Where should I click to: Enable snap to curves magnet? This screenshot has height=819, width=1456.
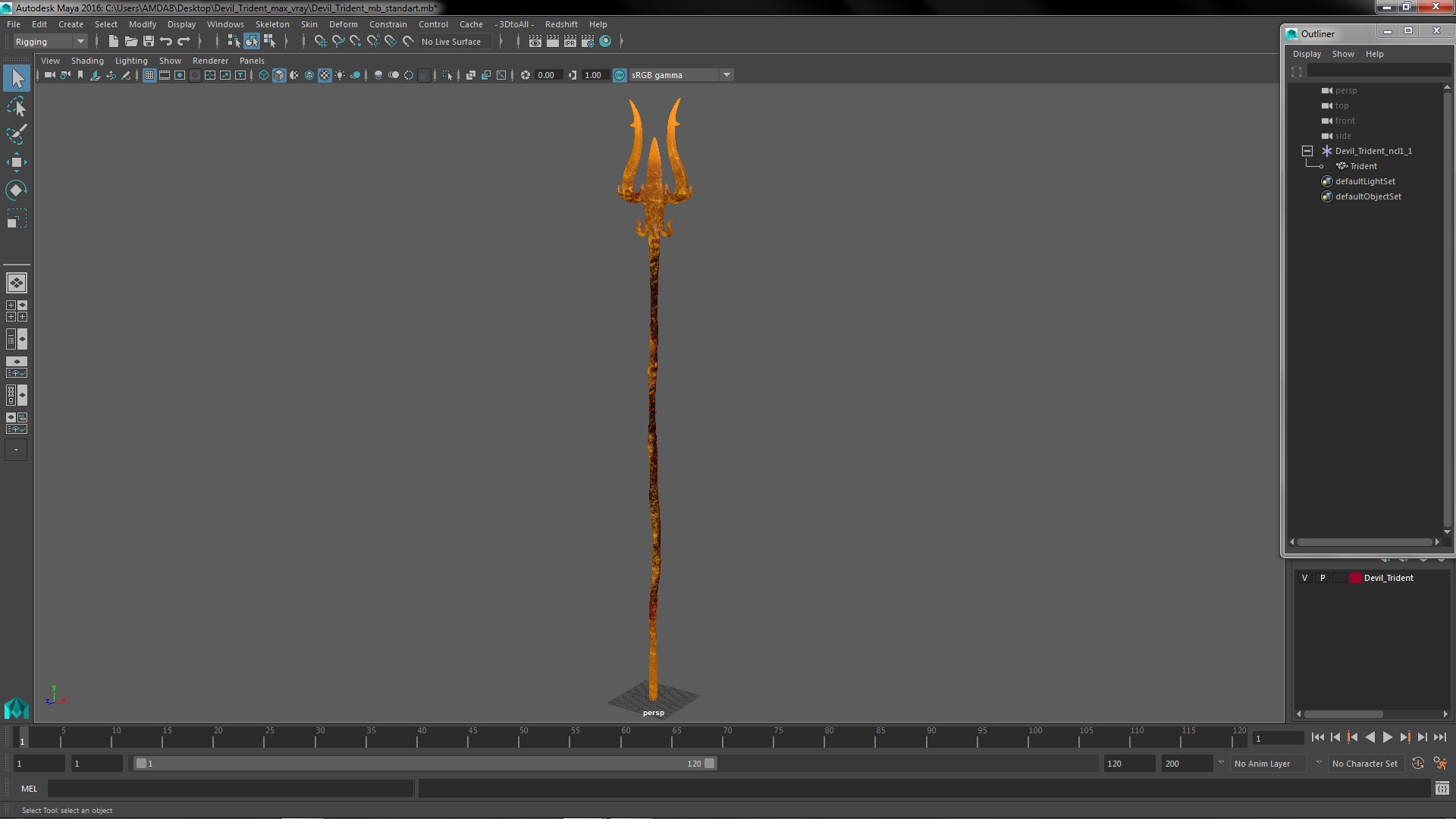tap(338, 42)
